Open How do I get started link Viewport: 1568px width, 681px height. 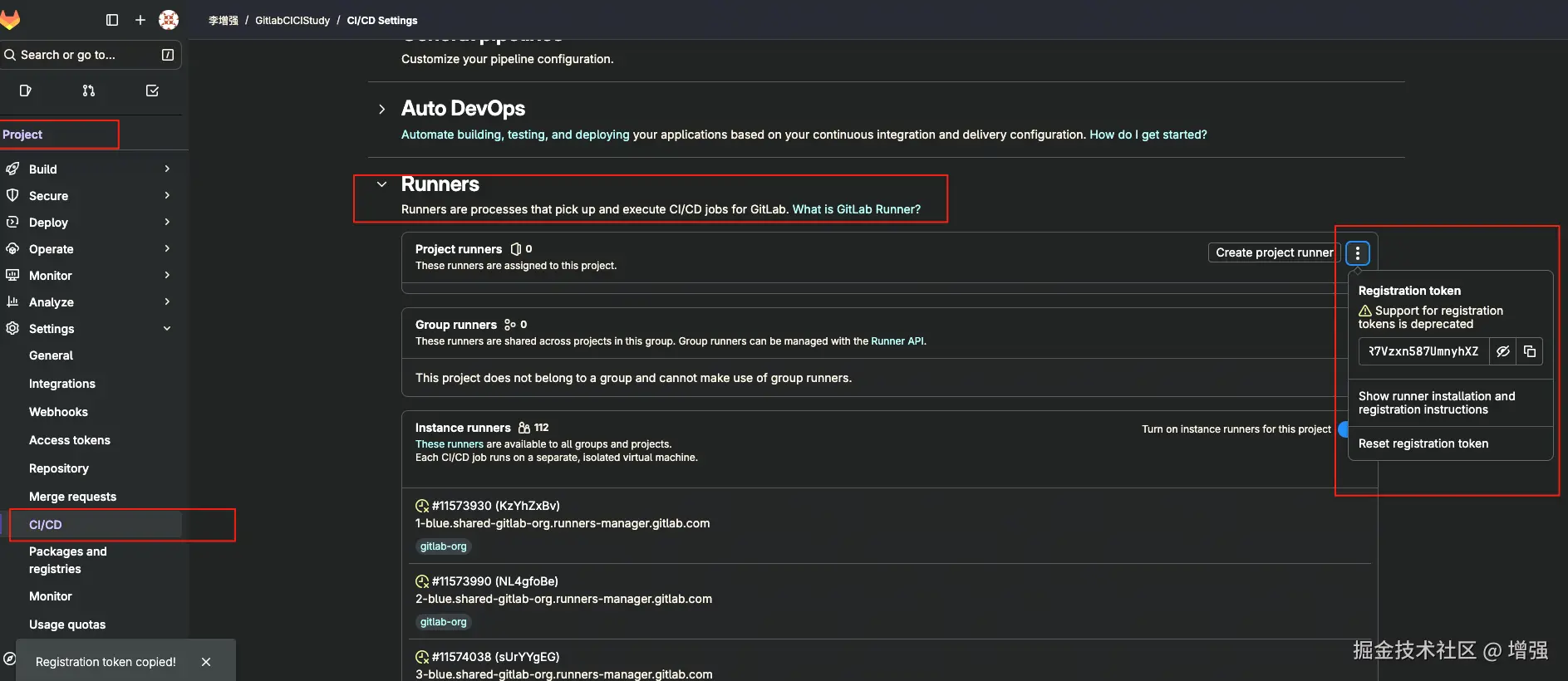point(1148,135)
